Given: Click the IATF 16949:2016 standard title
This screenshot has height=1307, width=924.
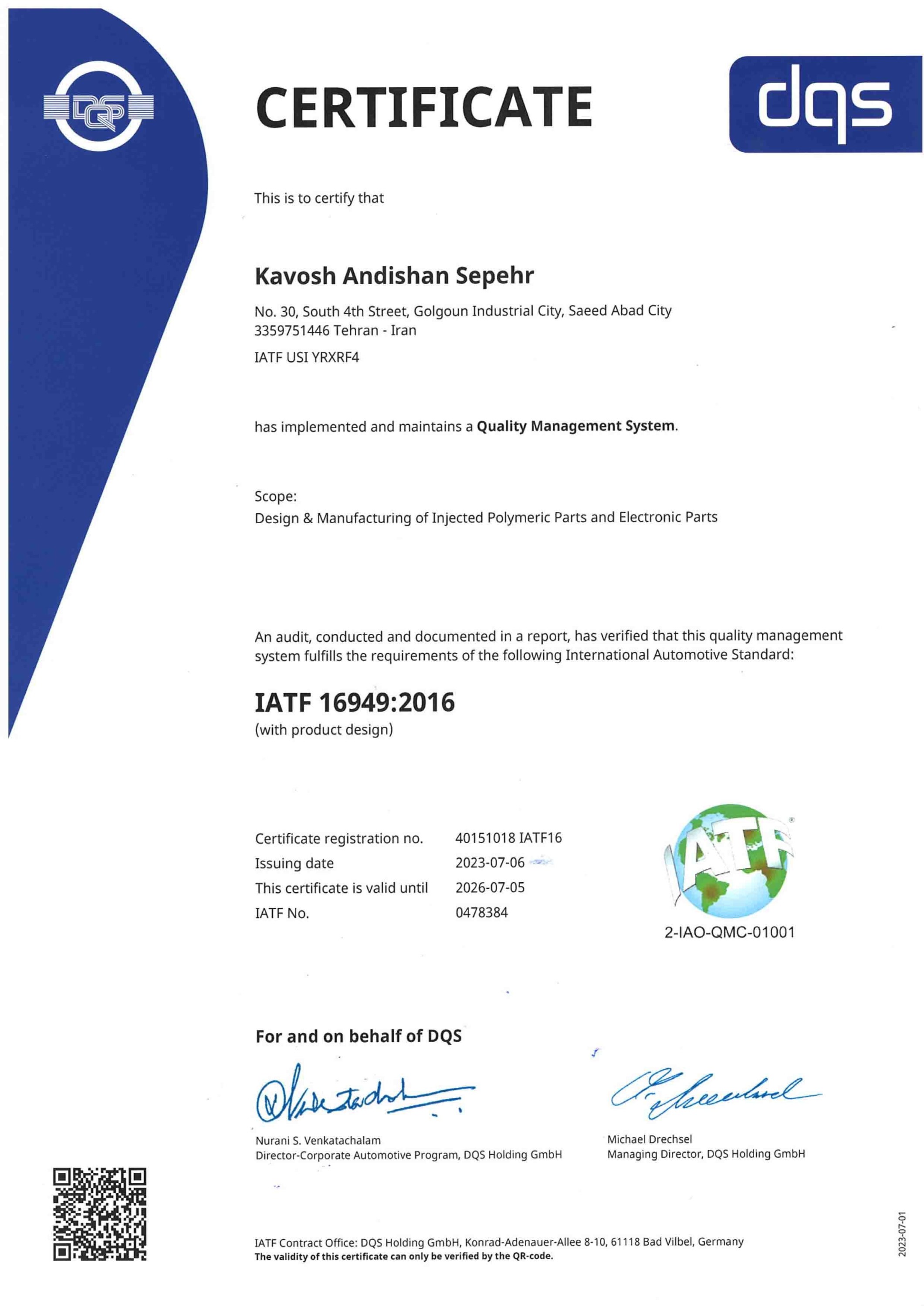Looking at the screenshot, I should (355, 702).
